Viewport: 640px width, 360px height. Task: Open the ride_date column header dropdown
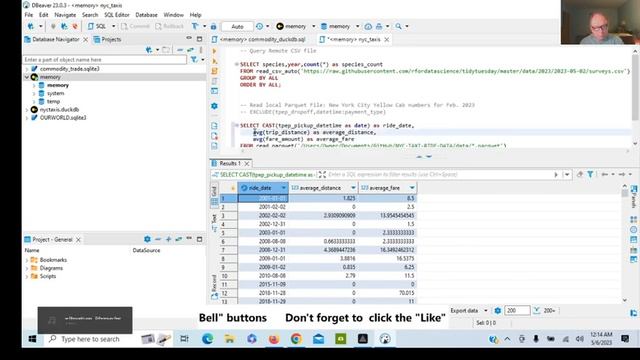(284, 188)
